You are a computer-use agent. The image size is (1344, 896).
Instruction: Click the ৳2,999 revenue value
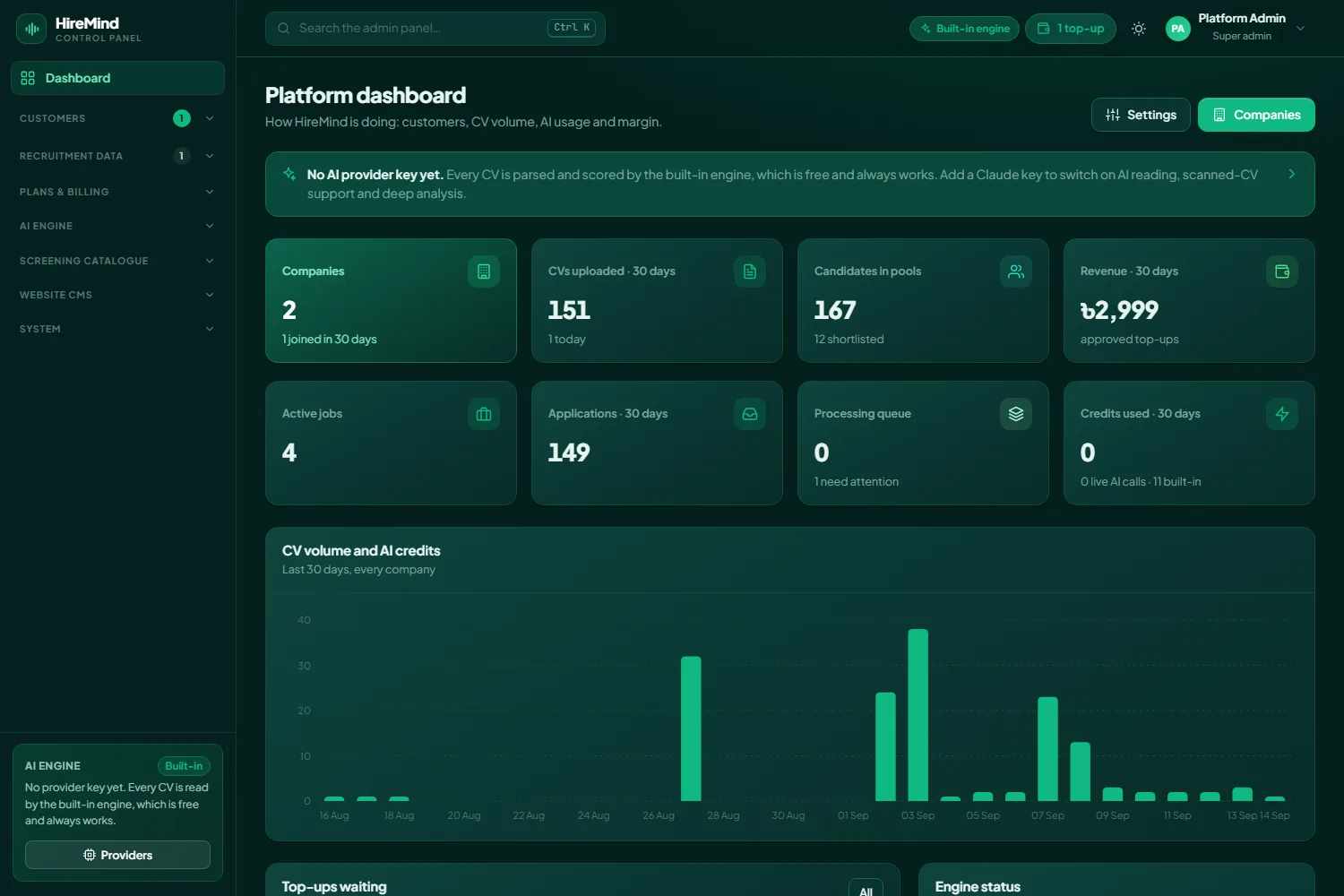(1120, 310)
